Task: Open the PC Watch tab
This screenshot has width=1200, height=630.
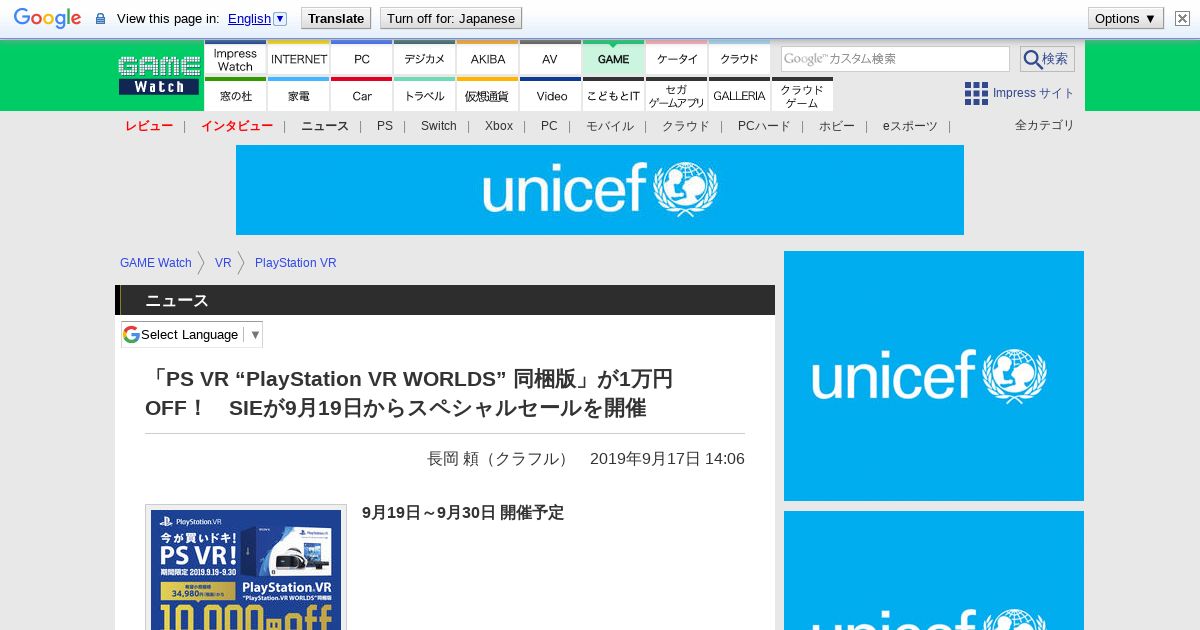Action: [361, 59]
